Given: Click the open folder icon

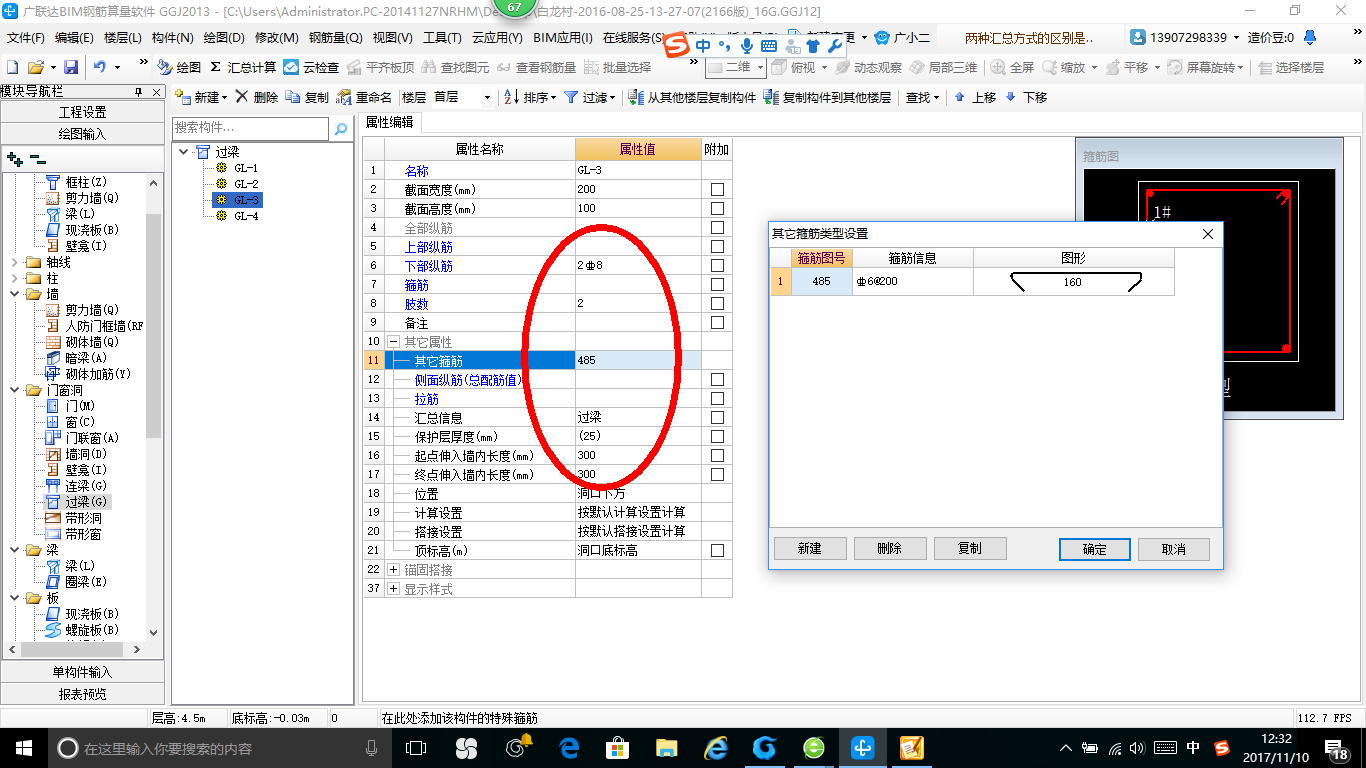Looking at the screenshot, I should click(36, 67).
